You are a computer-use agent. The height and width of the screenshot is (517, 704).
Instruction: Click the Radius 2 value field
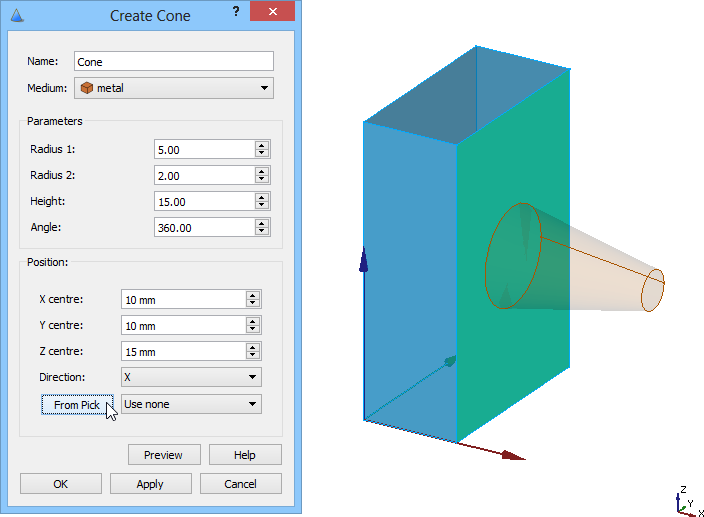[205, 175]
